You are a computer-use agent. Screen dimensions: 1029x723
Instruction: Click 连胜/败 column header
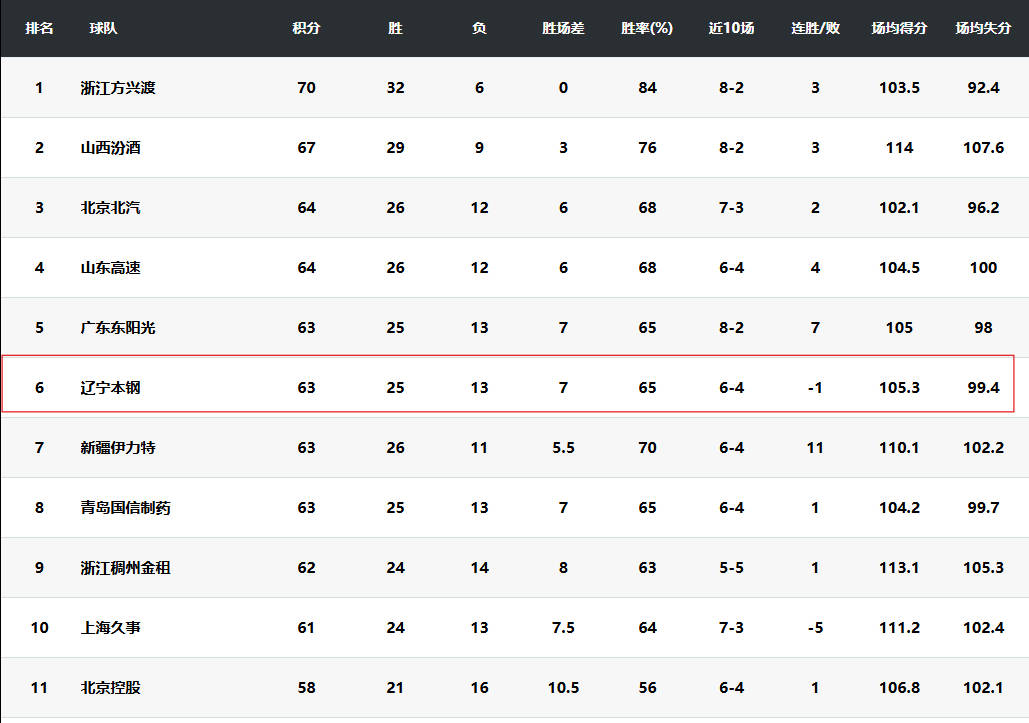coord(815,28)
